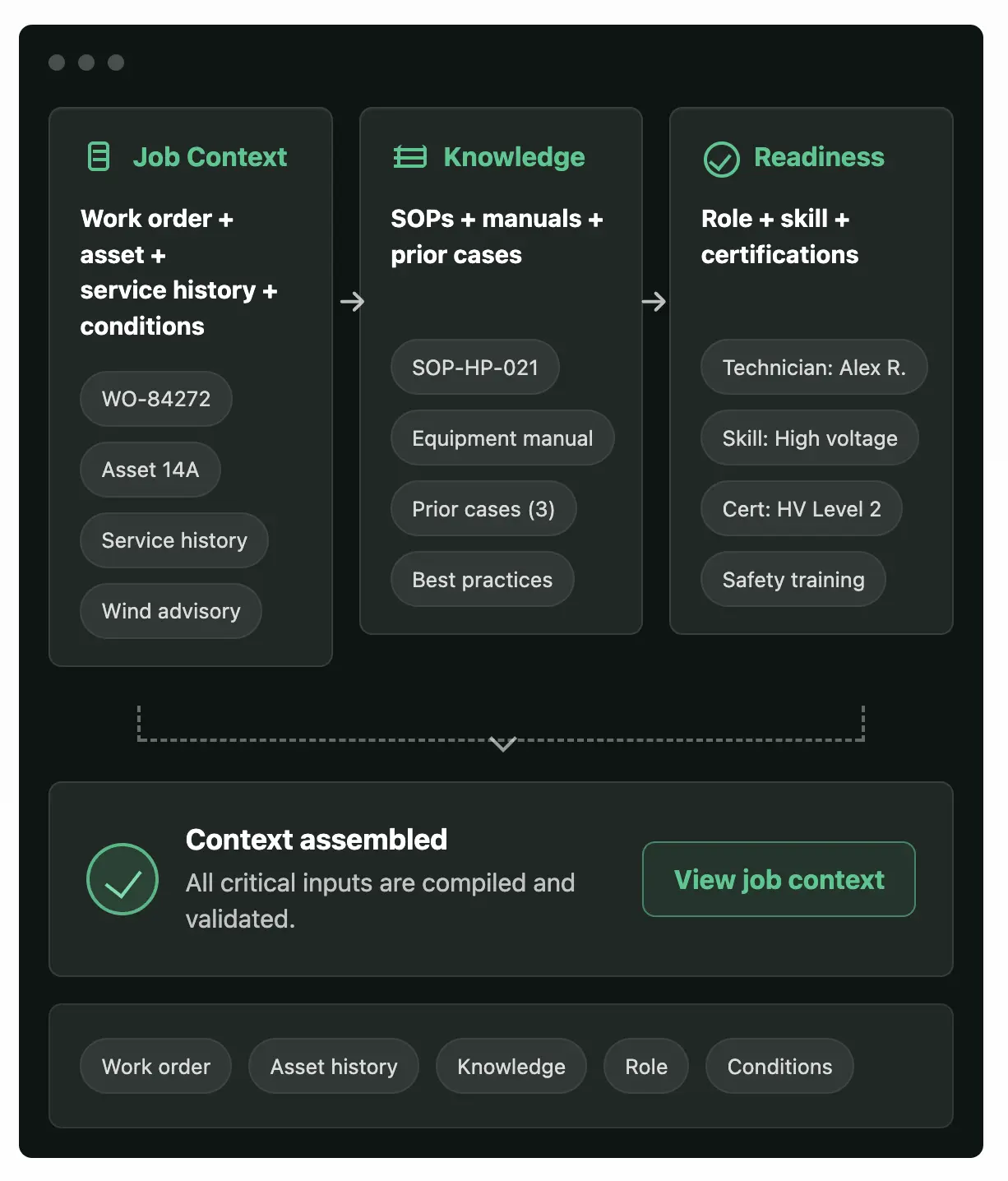
Task: Click the Wind advisory chip
Action: (171, 611)
